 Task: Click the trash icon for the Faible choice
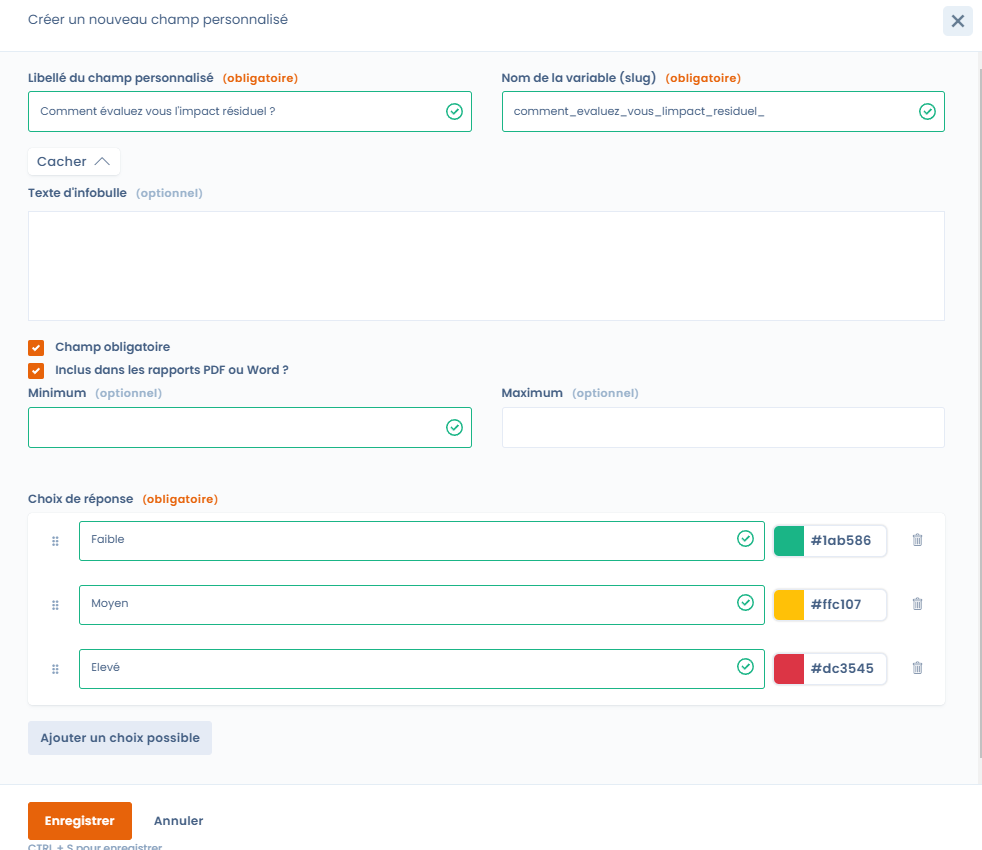(x=917, y=540)
